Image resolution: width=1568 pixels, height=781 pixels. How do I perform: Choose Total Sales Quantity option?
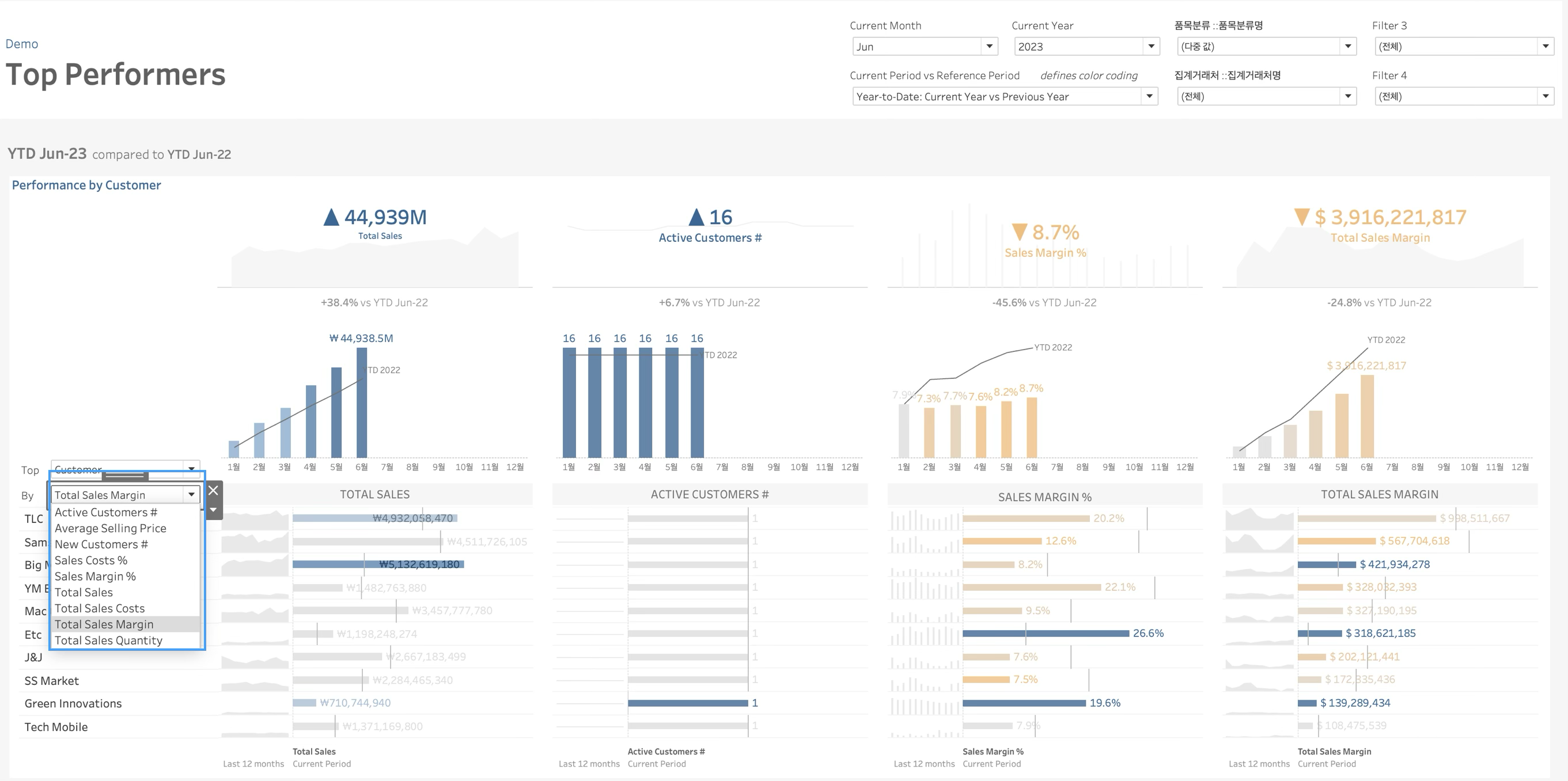click(108, 640)
